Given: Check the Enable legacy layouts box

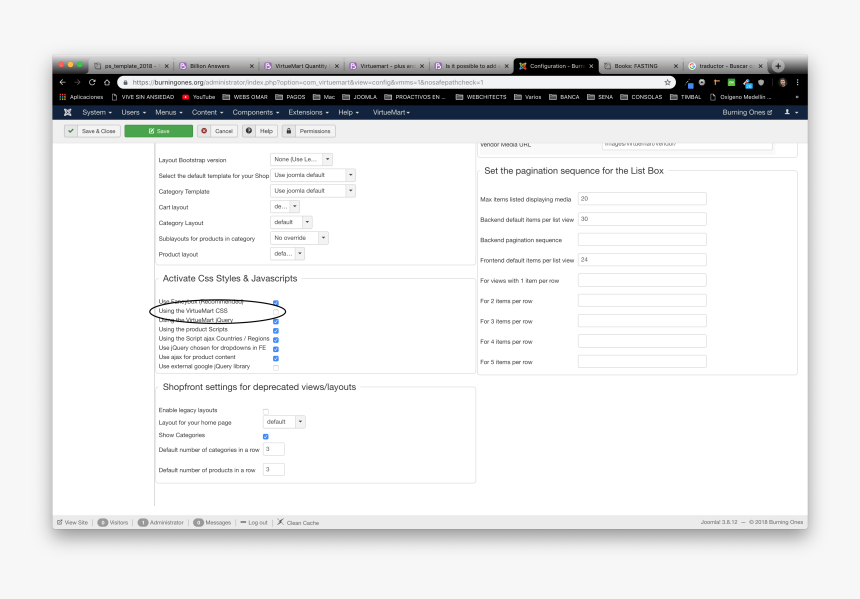Looking at the screenshot, I should (x=265, y=411).
